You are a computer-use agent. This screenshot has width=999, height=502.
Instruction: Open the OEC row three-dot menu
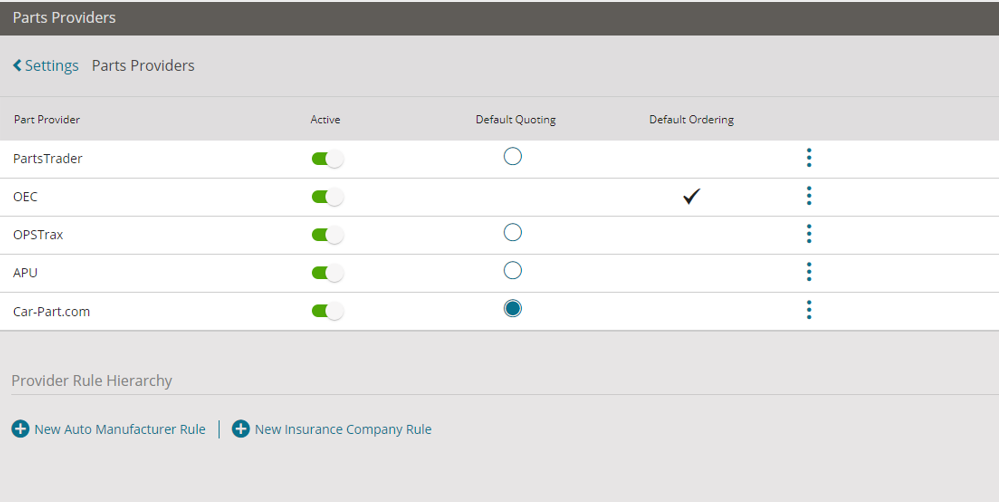(809, 196)
